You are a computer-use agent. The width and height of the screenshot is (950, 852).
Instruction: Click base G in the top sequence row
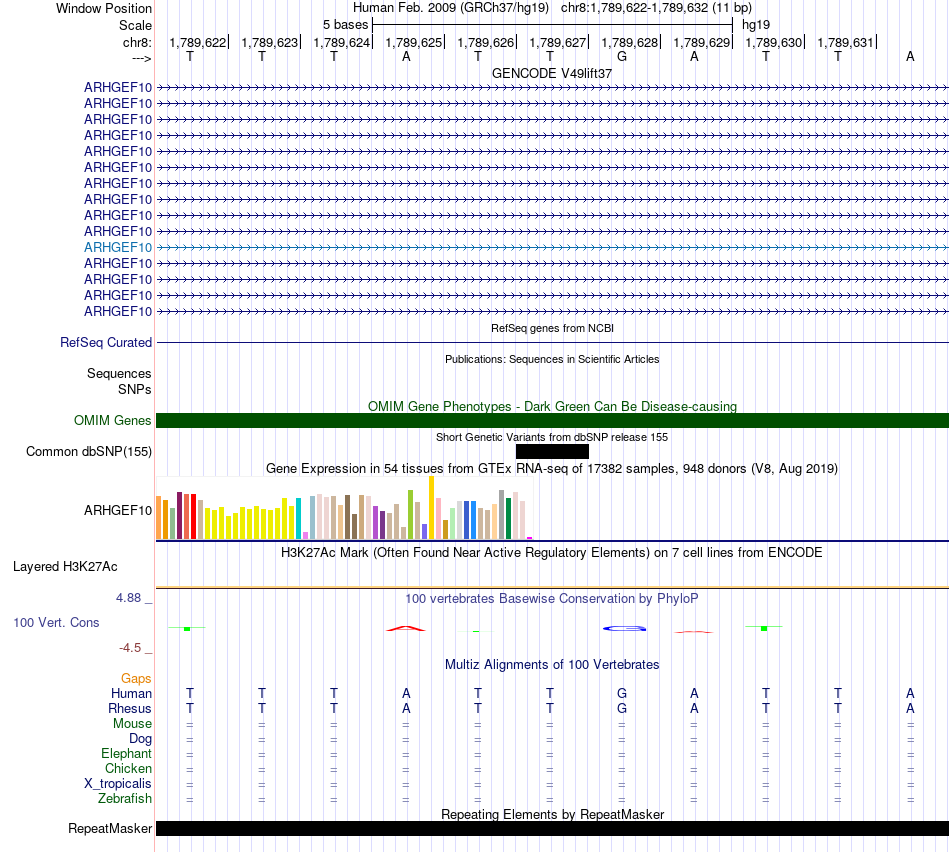tap(622, 56)
